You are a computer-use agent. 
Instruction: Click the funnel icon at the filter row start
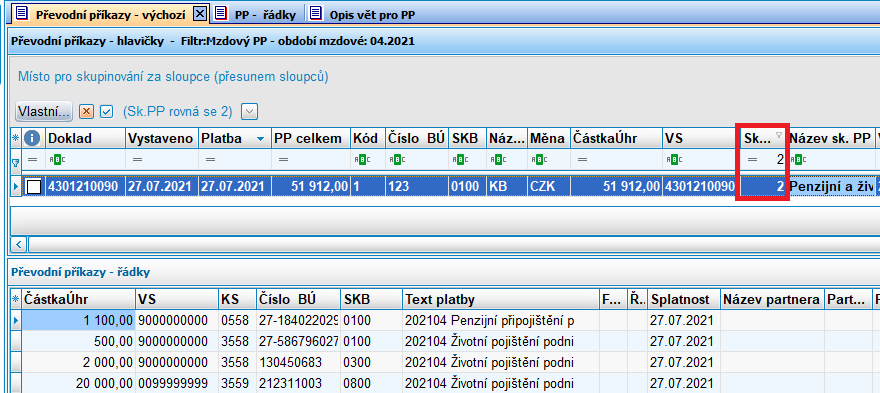[16, 163]
